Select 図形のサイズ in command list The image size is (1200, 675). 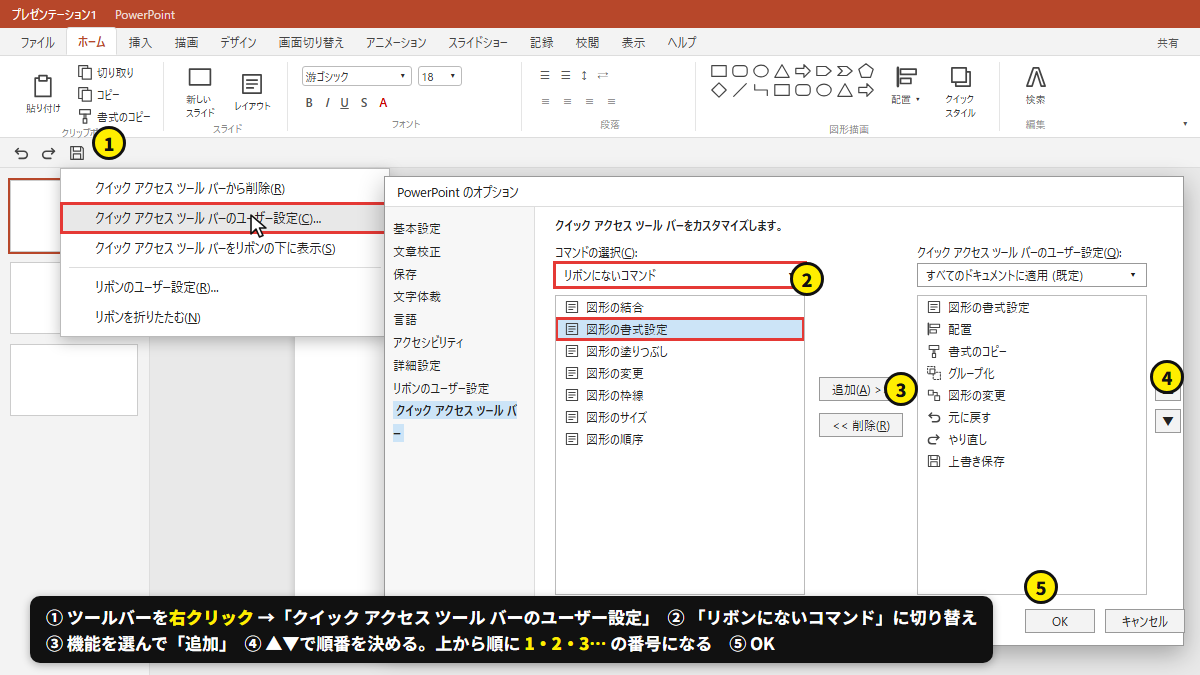pos(680,417)
